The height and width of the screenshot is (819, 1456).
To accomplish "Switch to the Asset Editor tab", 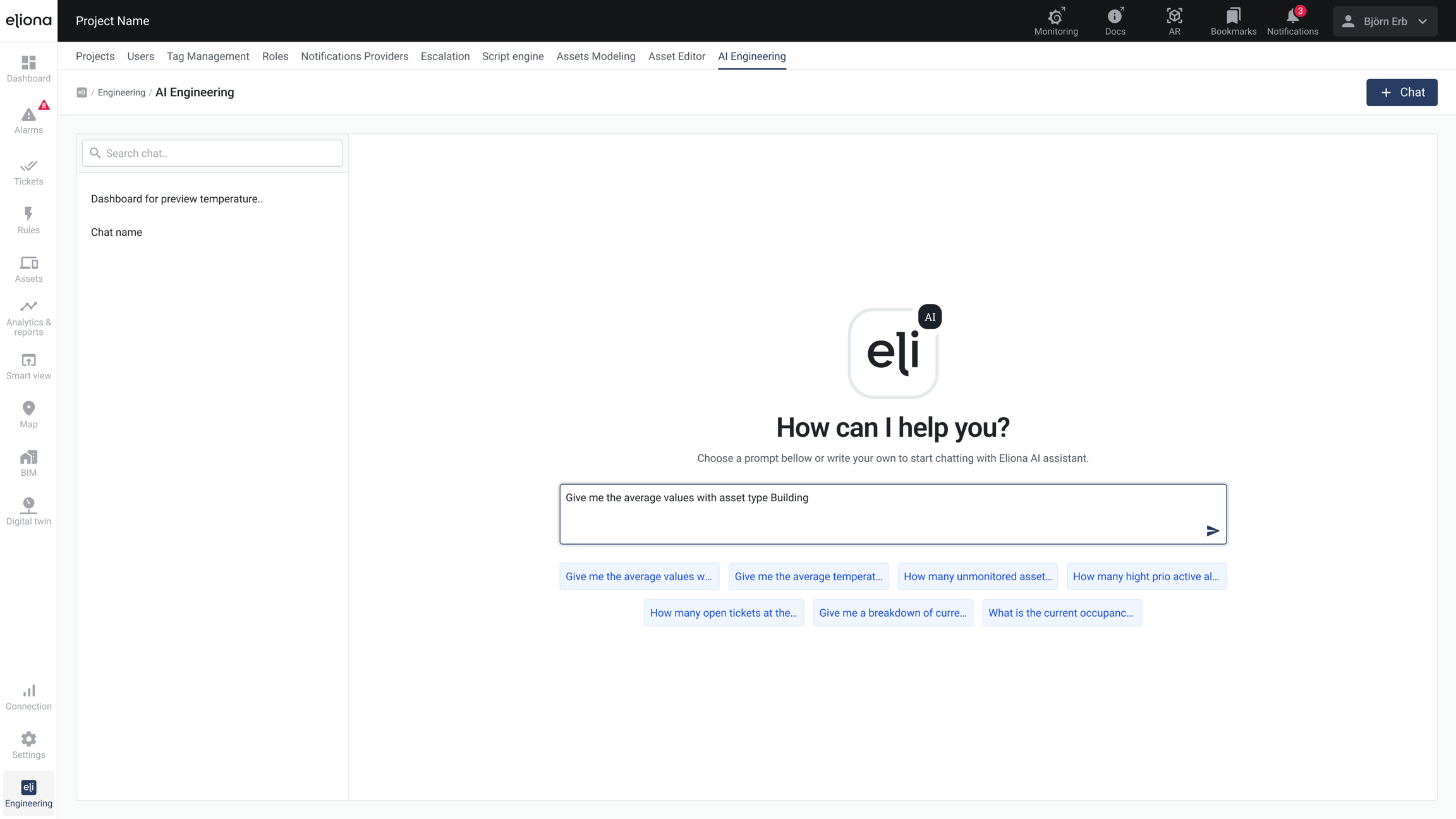I will pos(676,56).
